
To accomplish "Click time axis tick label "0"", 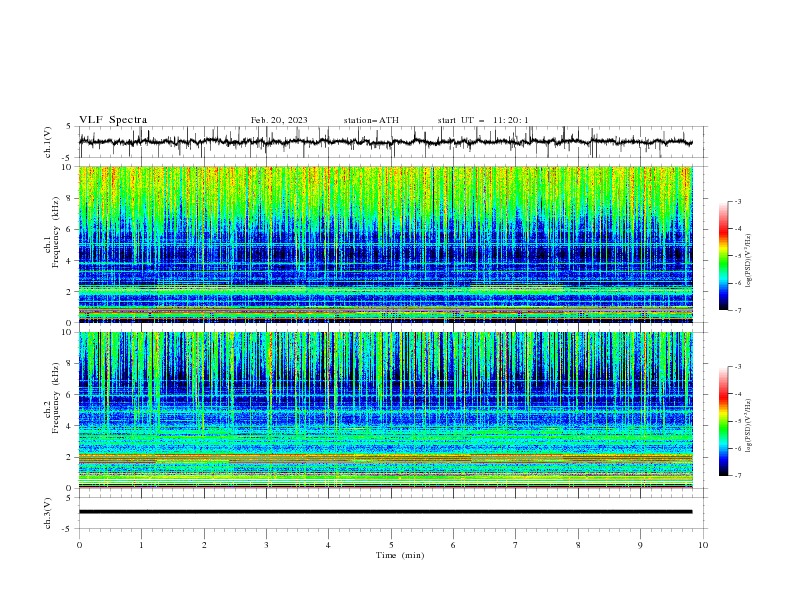I will 79,545.
